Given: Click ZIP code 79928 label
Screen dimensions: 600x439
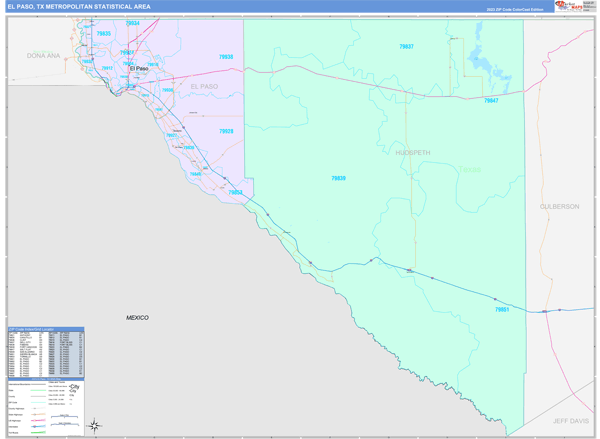Looking at the screenshot, I should pyautogui.click(x=226, y=131).
